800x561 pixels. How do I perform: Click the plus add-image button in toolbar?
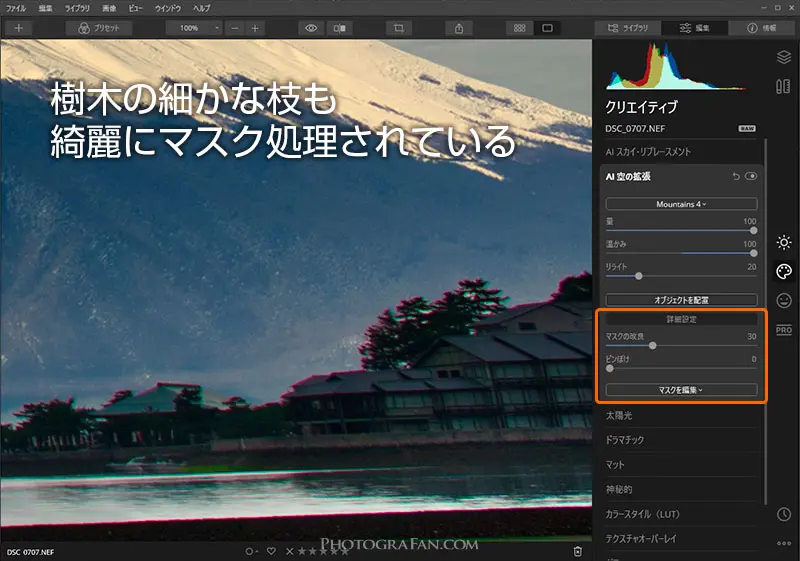[19, 28]
